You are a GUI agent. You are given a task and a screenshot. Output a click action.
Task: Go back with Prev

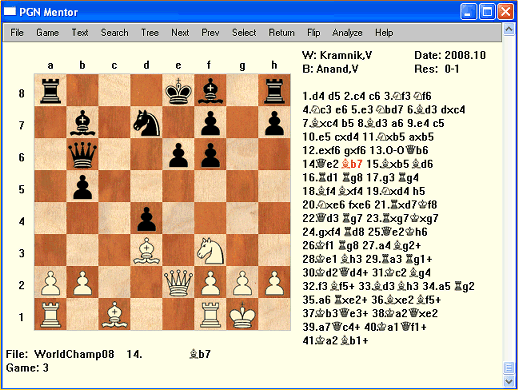[210, 33]
